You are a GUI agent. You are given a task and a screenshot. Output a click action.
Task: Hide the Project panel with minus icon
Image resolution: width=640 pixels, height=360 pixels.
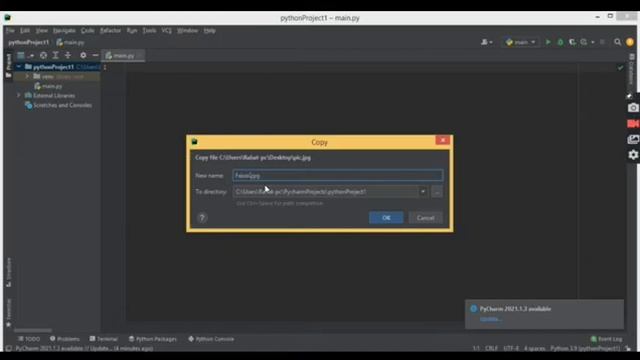click(x=95, y=56)
